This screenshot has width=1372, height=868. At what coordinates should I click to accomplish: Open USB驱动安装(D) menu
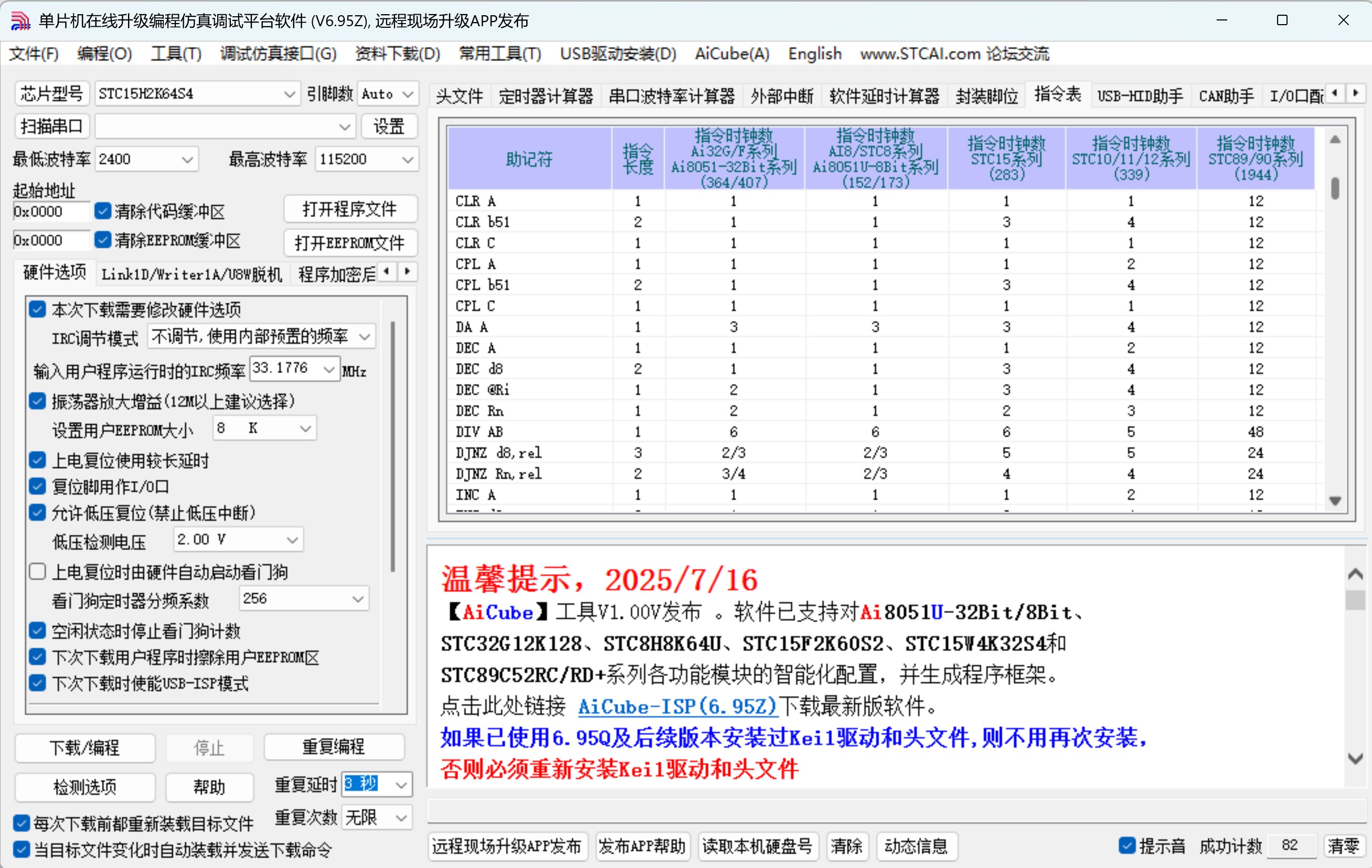618,54
